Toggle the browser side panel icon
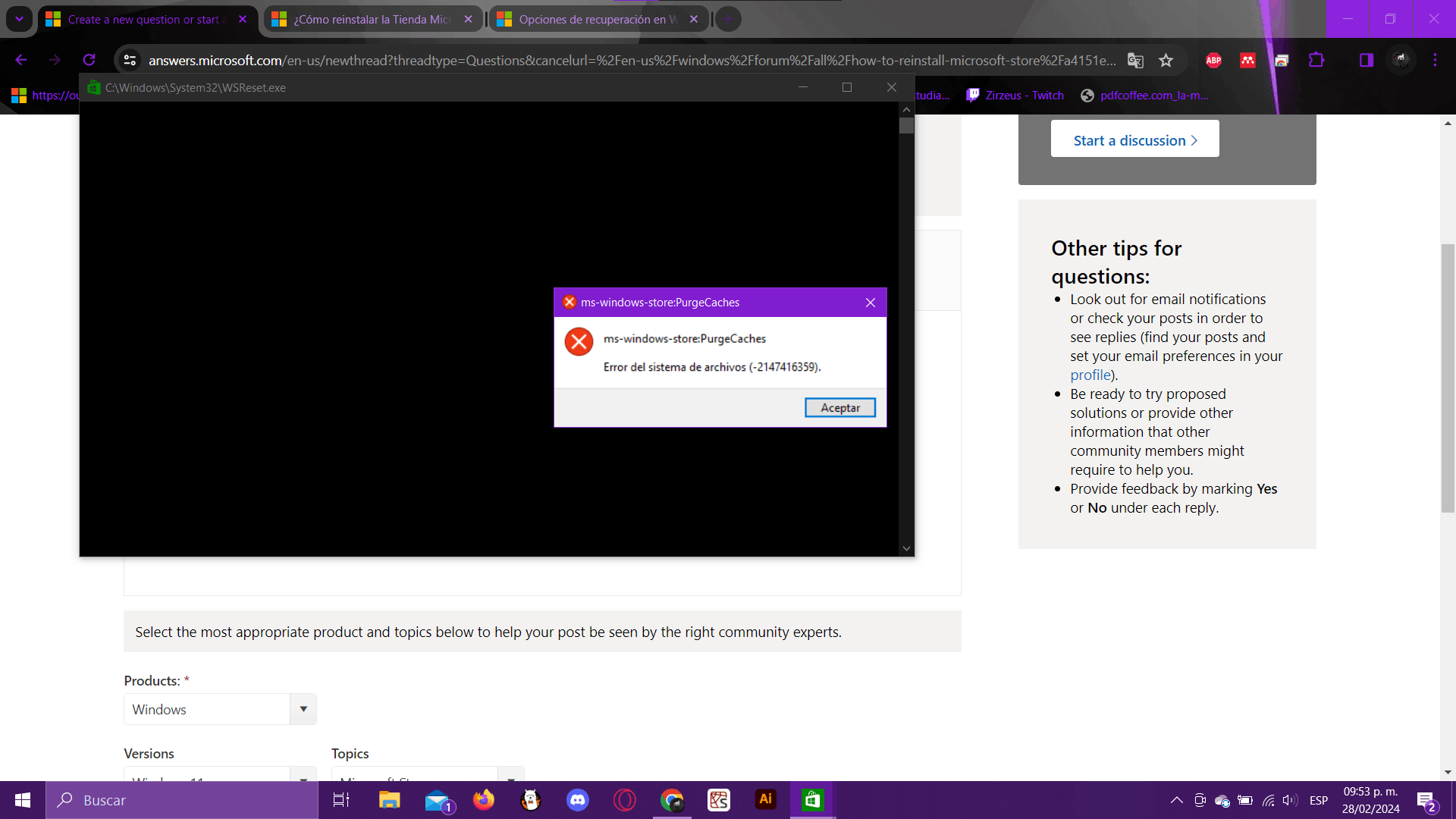 click(1366, 60)
